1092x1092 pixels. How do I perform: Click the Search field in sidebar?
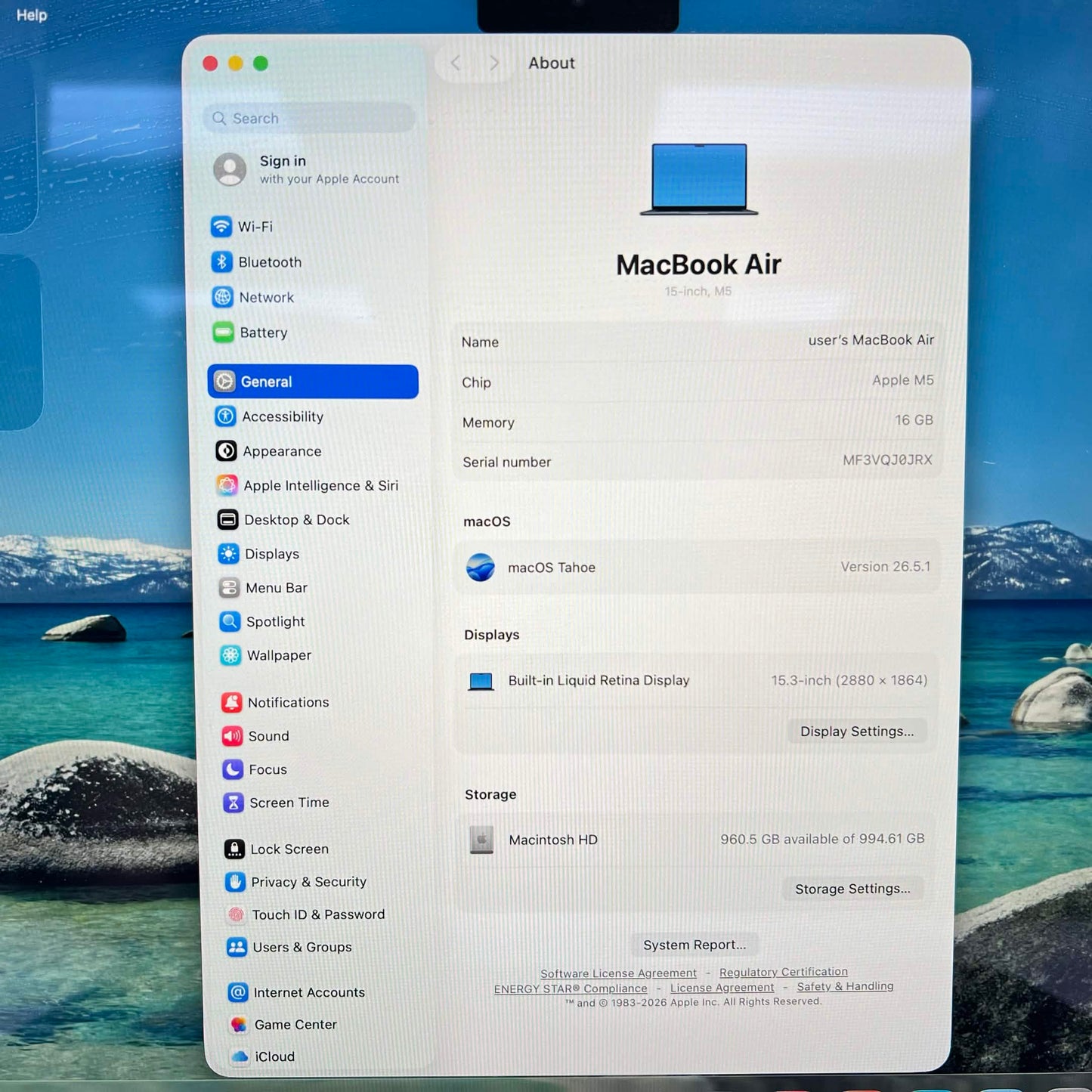[309, 118]
